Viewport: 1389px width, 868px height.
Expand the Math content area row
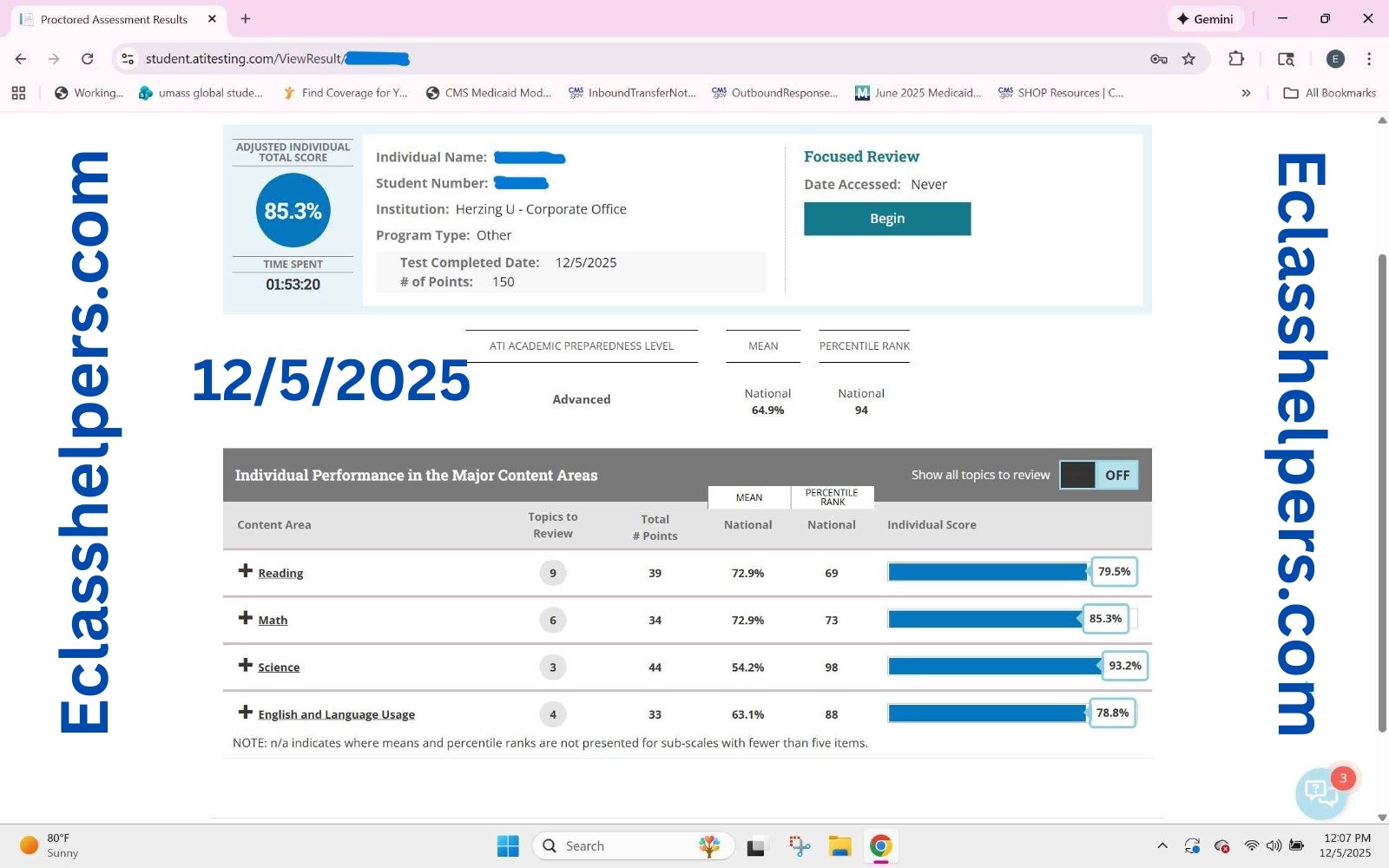(246, 618)
